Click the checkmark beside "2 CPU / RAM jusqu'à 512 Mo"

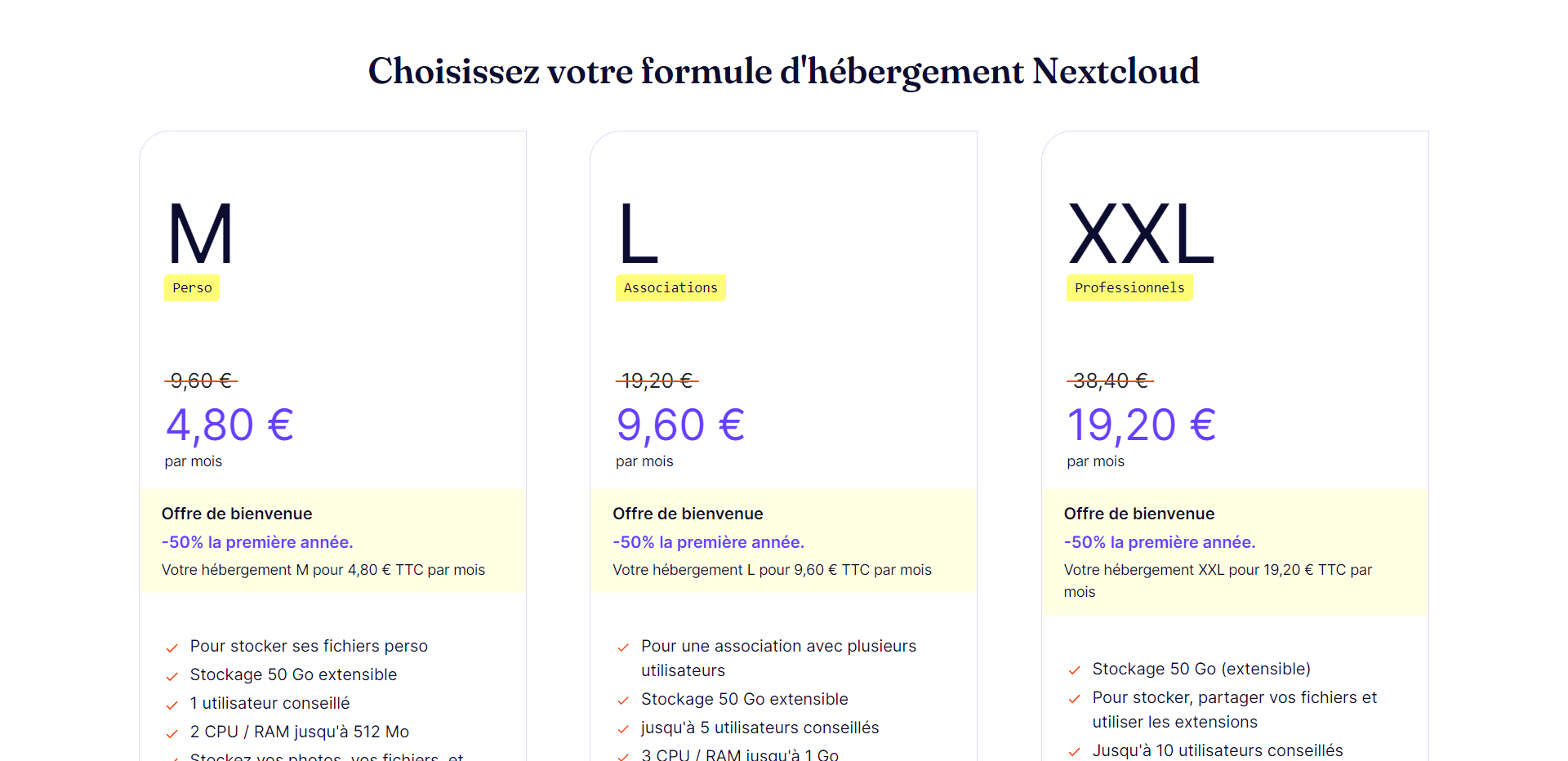pyautogui.click(x=172, y=733)
